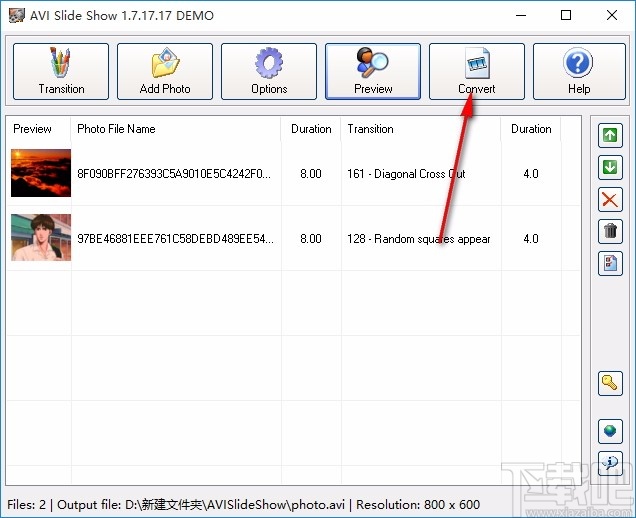Viewport: 636px width, 518px height.
Task: Click Resolution: 800 x 600 in status bar
Action: point(418,505)
